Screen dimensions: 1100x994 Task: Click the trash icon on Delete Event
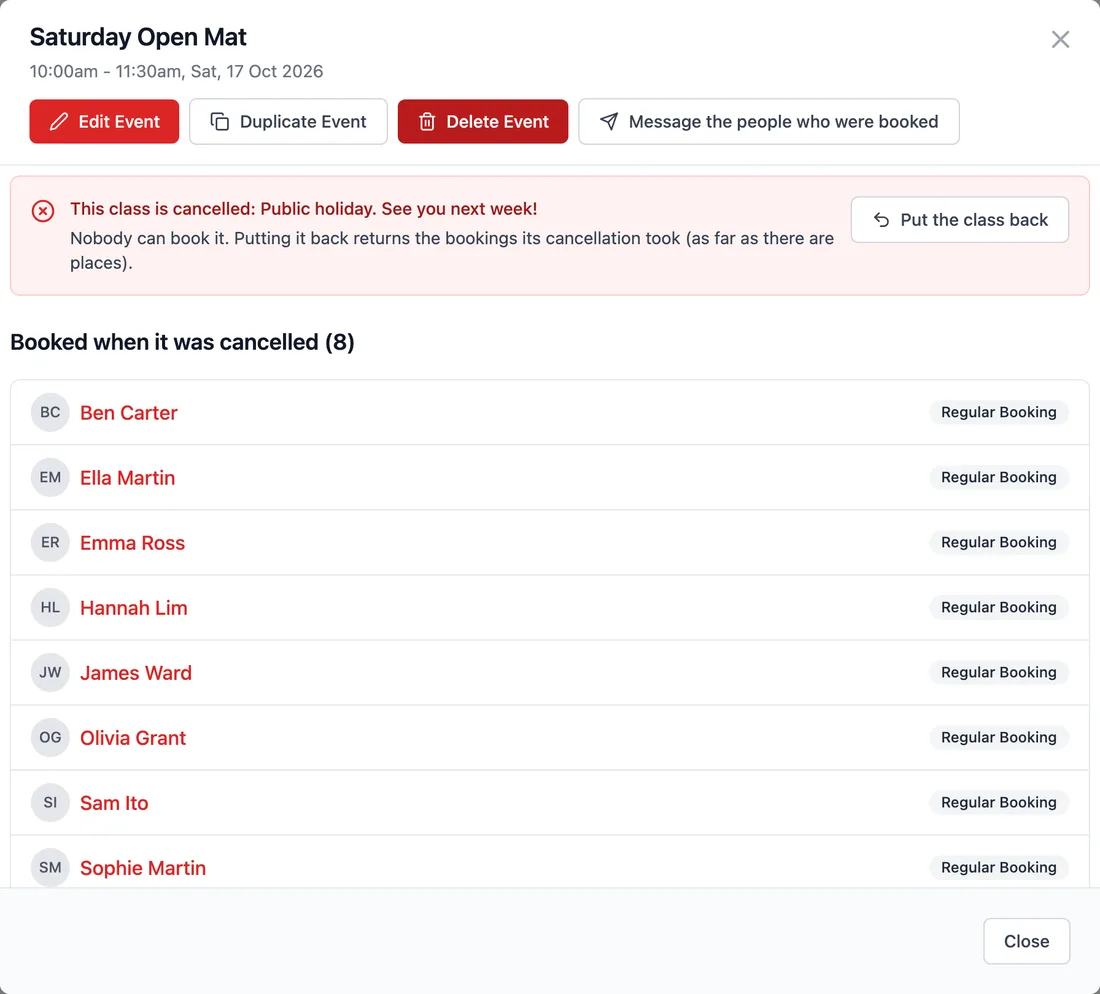pyautogui.click(x=427, y=121)
